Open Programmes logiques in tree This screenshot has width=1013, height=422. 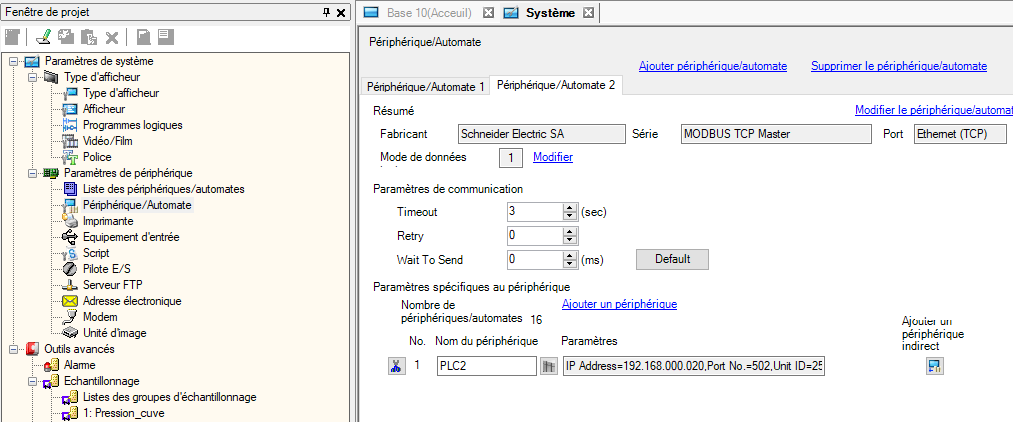132,125
